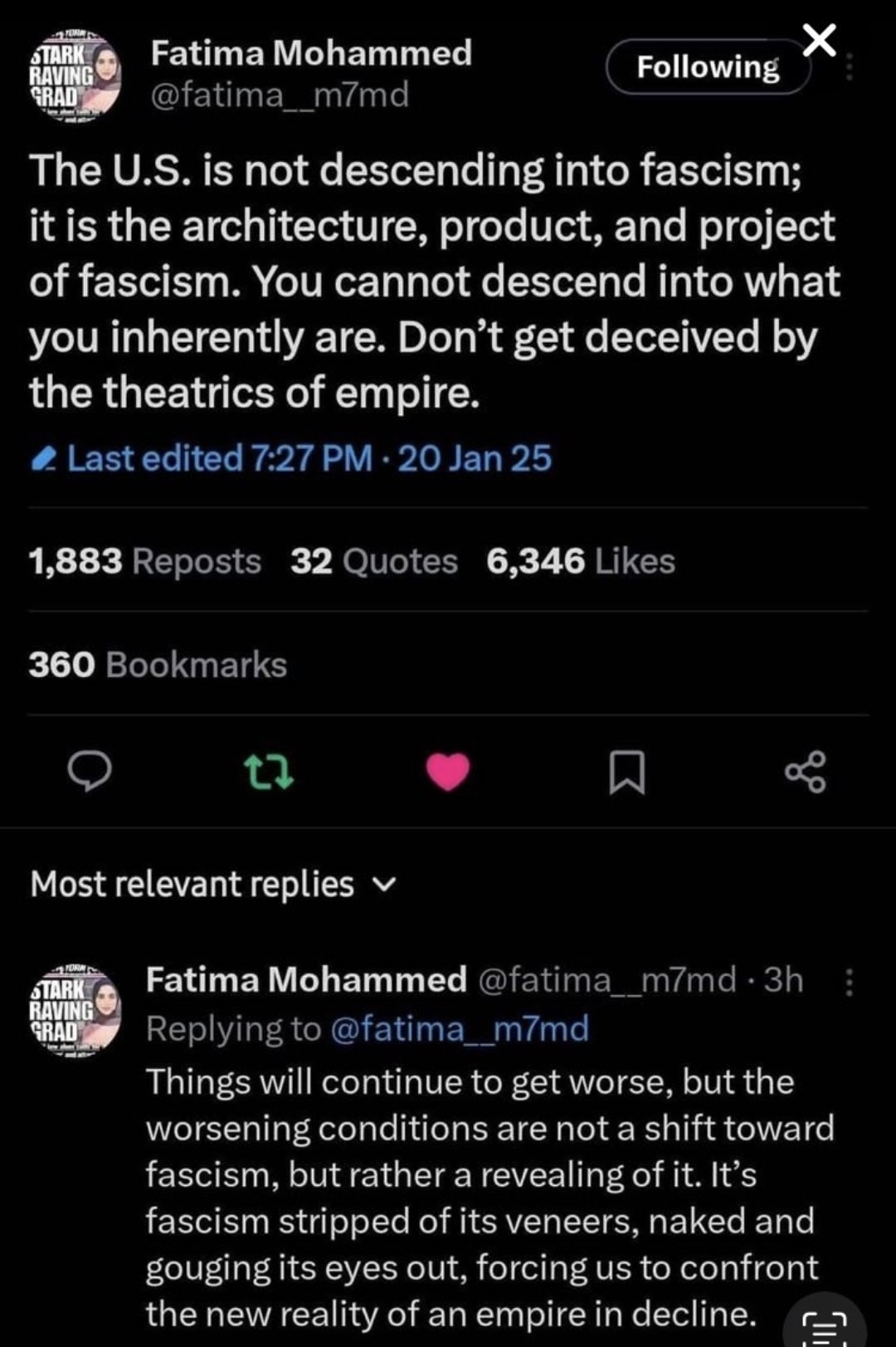Click the chevron beside Most relevant replies
The width and height of the screenshot is (896, 1347).
384,886
